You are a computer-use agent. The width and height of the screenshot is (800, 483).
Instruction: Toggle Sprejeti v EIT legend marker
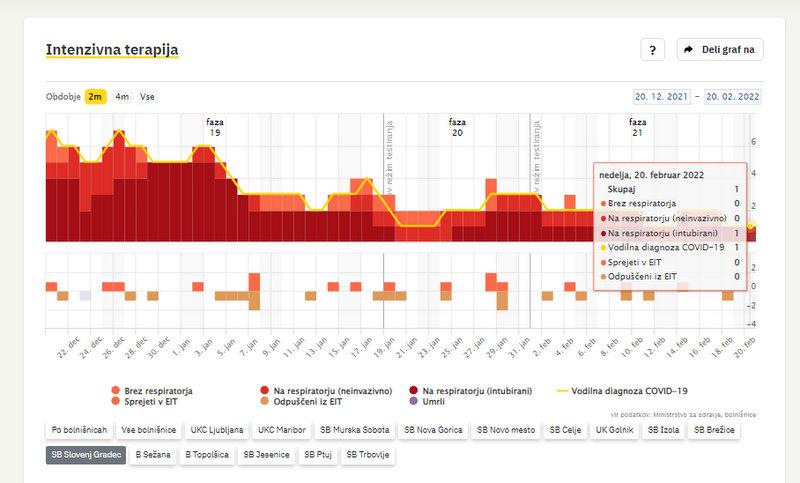tap(116, 400)
